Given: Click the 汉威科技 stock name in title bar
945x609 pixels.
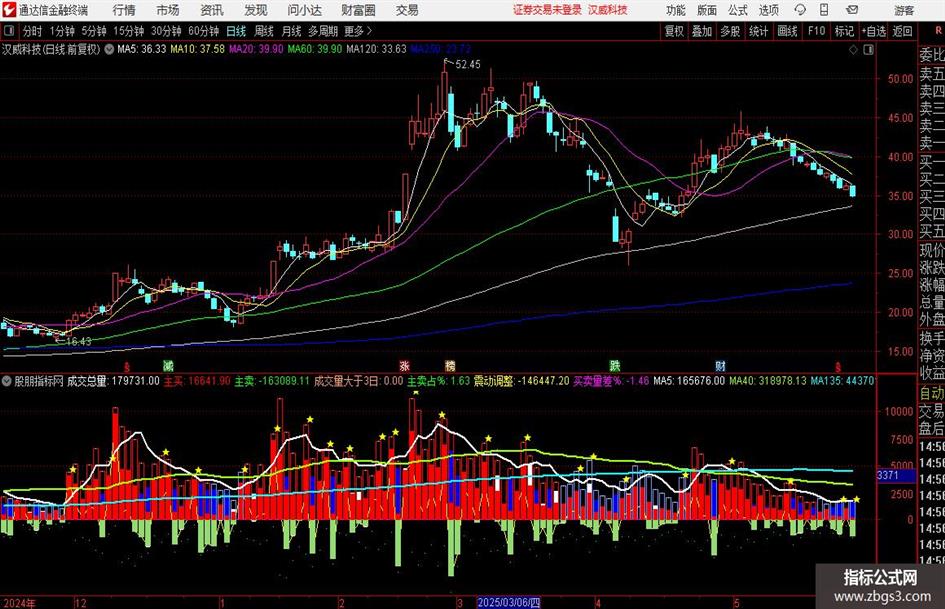Looking at the screenshot, I should (608, 10).
